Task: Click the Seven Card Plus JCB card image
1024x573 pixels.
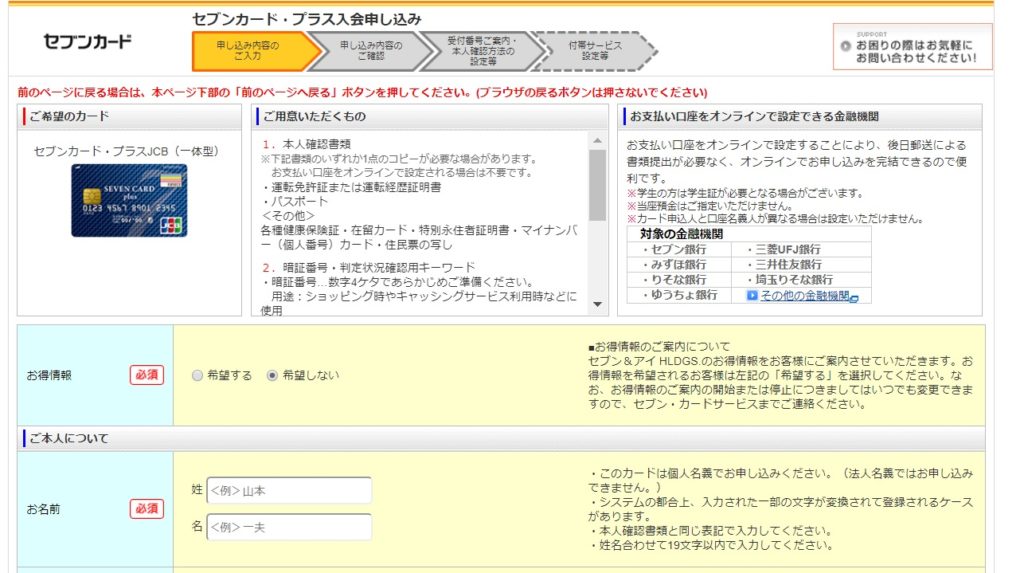Action: coord(129,200)
